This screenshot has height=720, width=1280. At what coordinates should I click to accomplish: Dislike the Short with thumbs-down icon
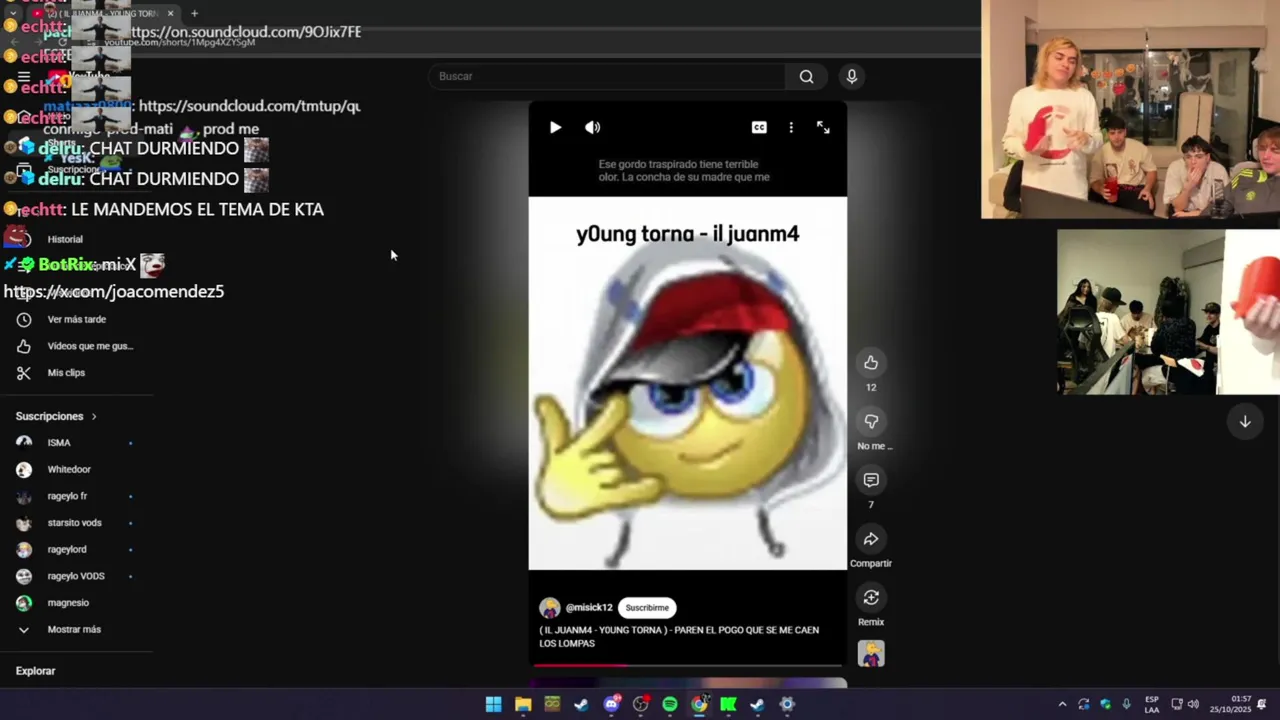871,421
